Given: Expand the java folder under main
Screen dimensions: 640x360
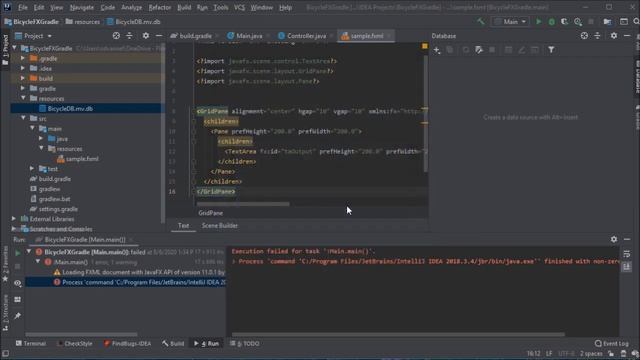Looking at the screenshot, I should (41, 138).
